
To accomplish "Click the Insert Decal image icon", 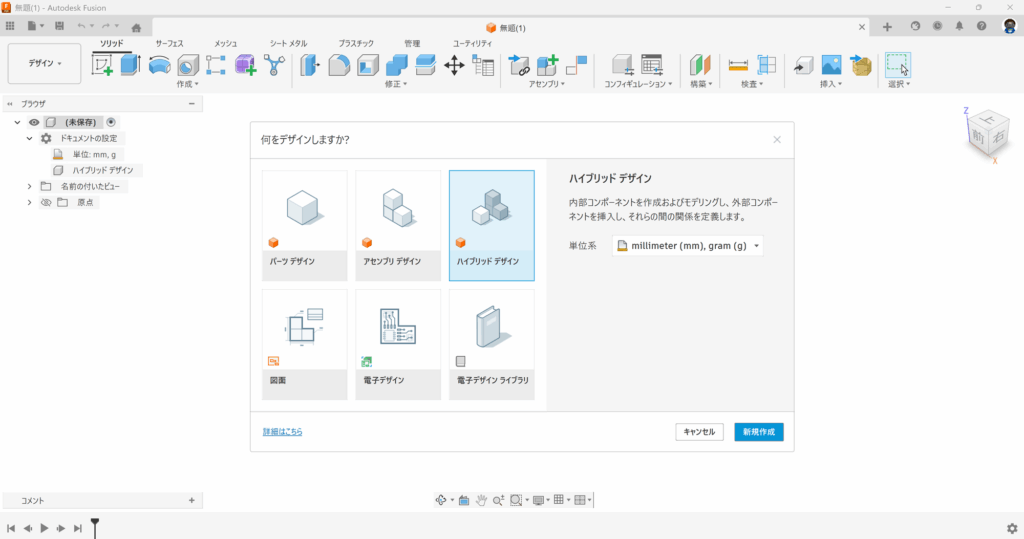I will [x=831, y=66].
